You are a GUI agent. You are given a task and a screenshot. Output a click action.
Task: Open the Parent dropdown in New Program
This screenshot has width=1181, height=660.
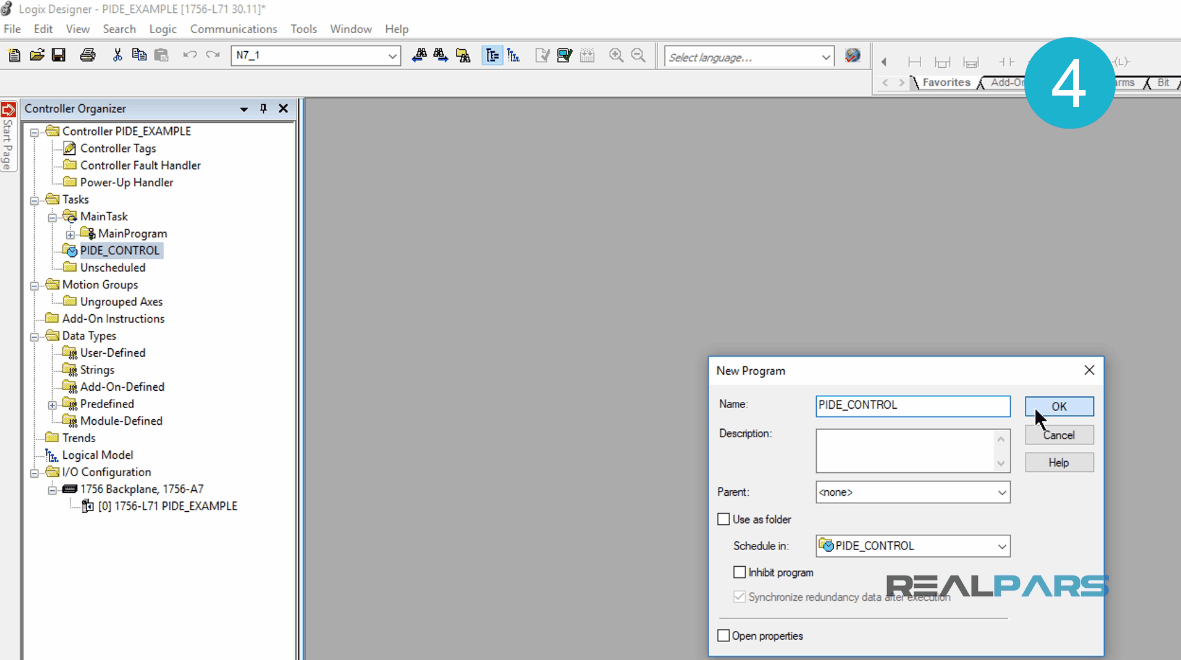click(x=1002, y=493)
